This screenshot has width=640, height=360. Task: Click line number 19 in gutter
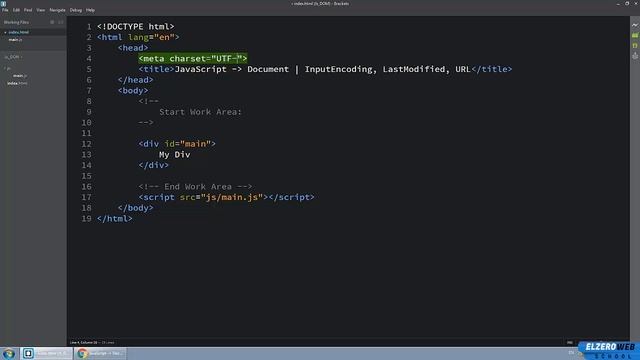pyautogui.click(x=87, y=219)
